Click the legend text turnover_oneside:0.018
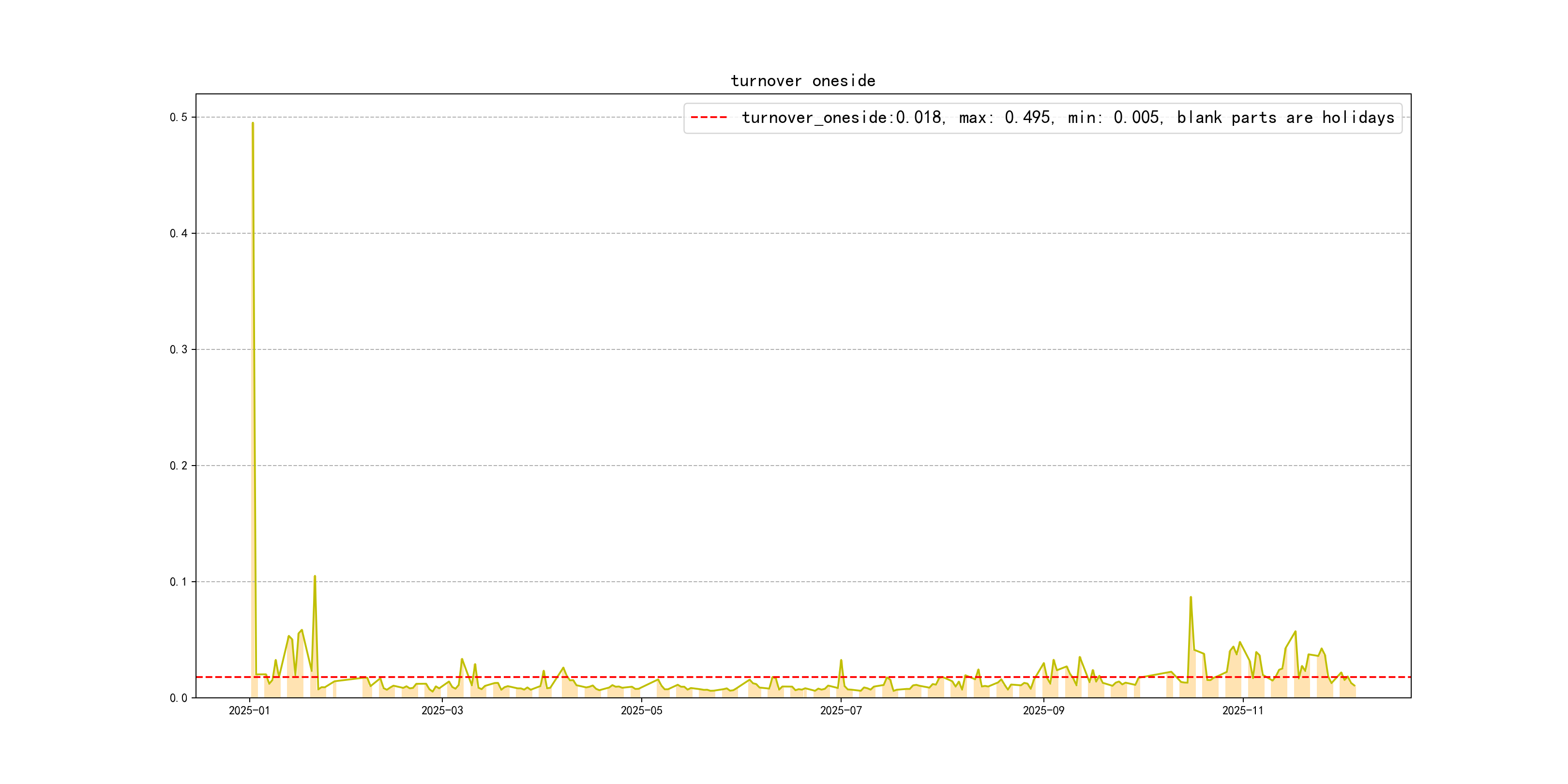Screen dimensions: 1568x784 click(841, 118)
